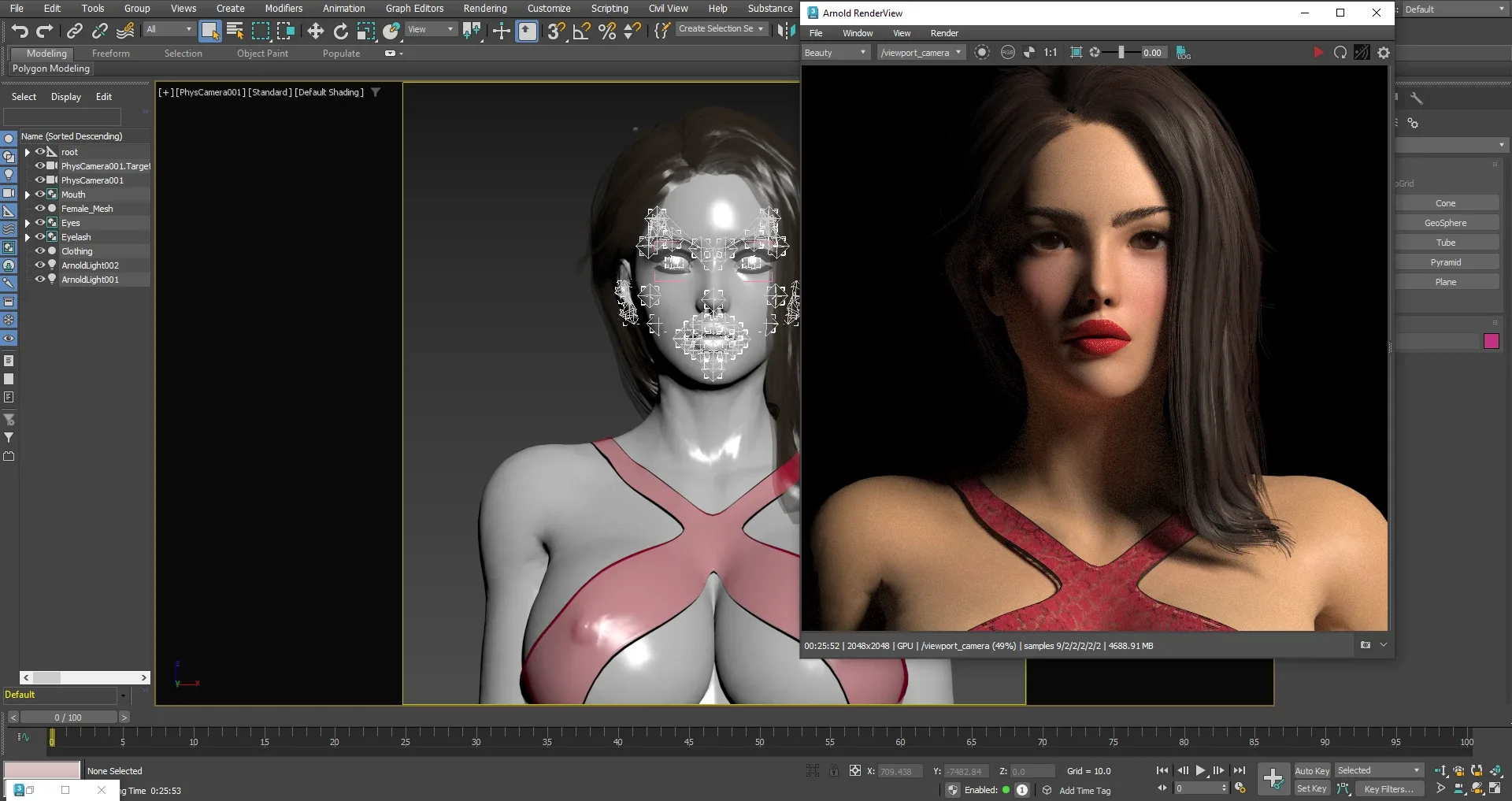
Task: Activate the Select and Move tool
Action: click(315, 31)
